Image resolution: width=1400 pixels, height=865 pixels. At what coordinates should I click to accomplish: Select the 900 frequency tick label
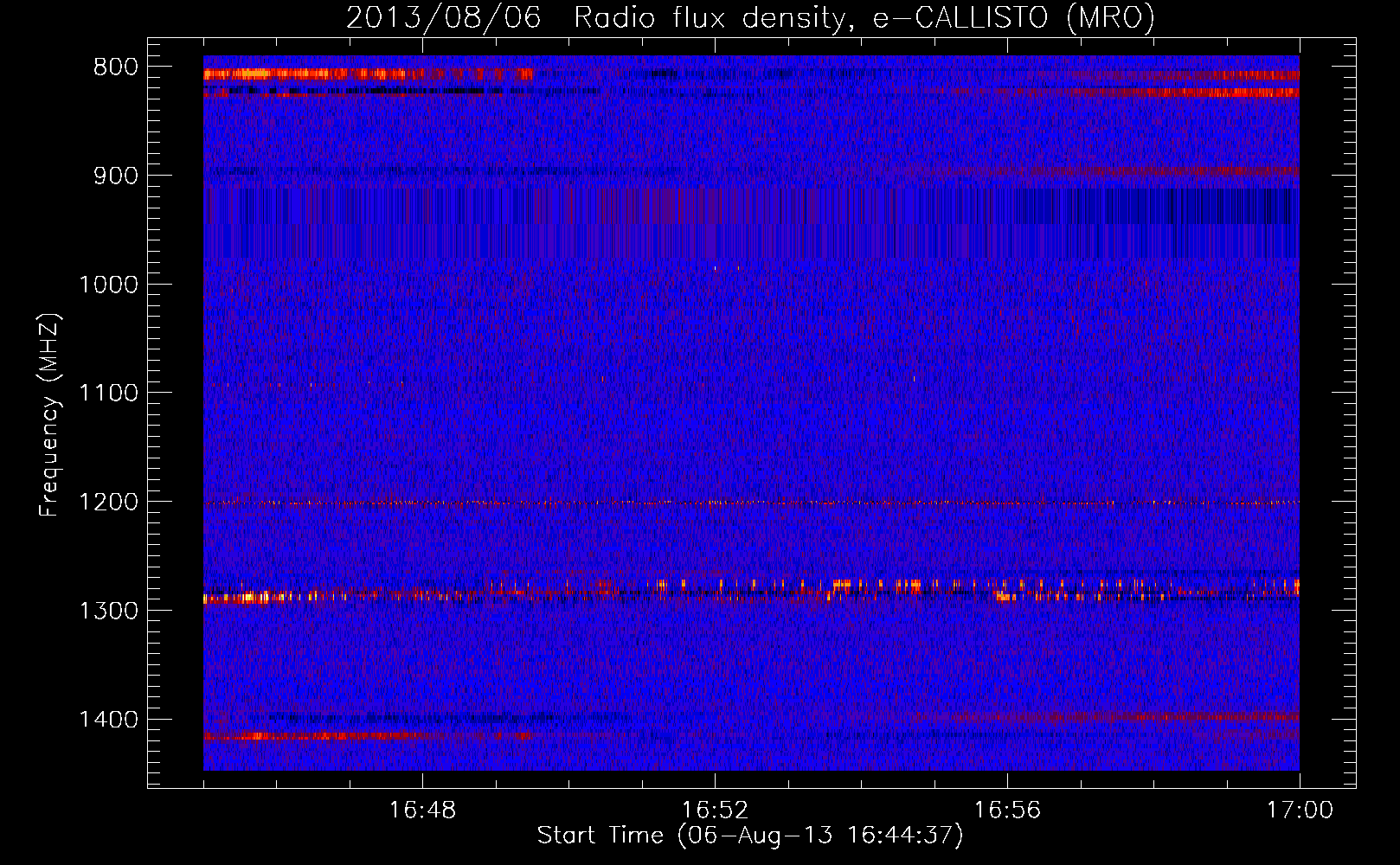(116, 176)
